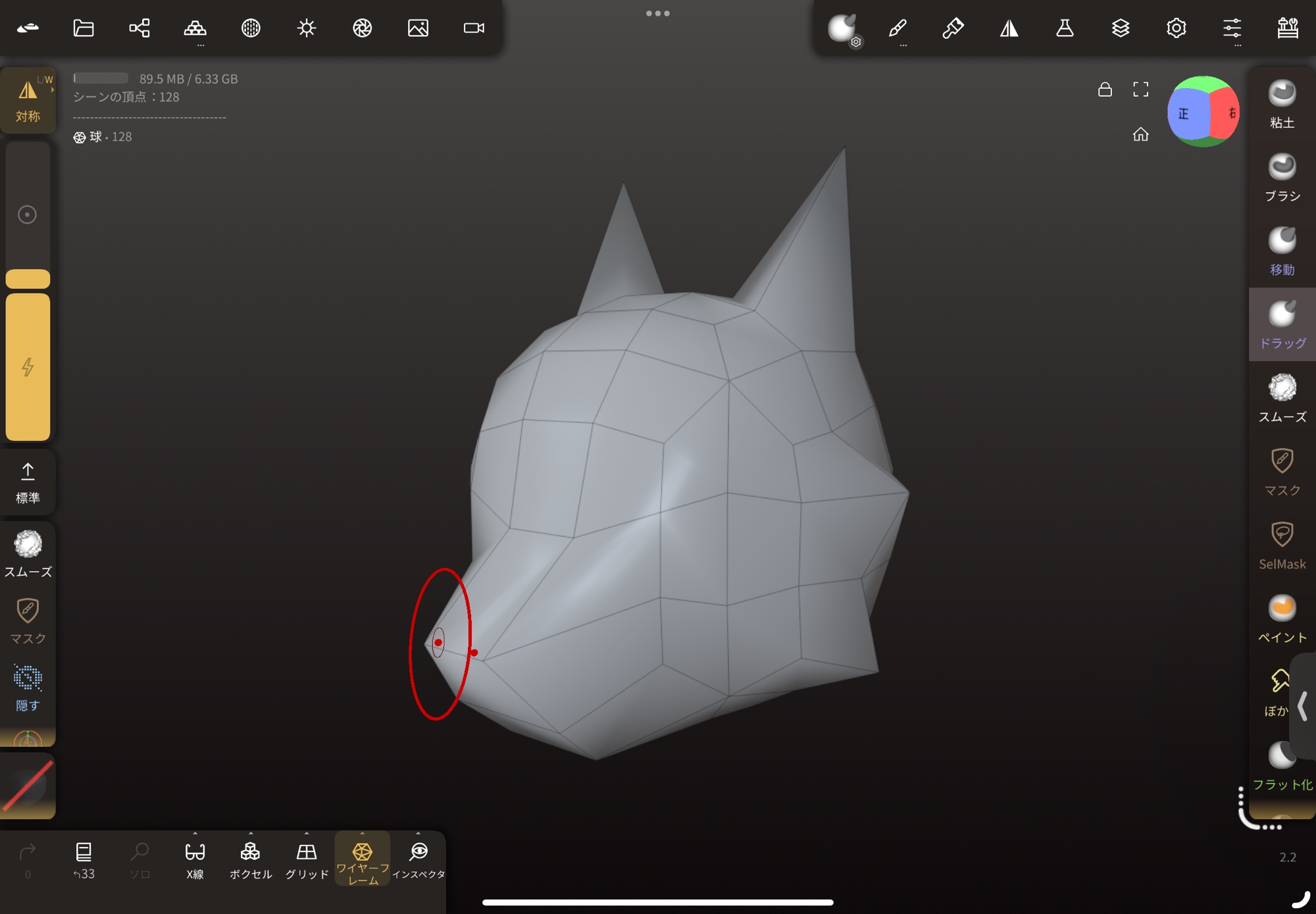The width and height of the screenshot is (1316, 914).
Task: Lock the camera with padlock icon
Action: click(1105, 89)
